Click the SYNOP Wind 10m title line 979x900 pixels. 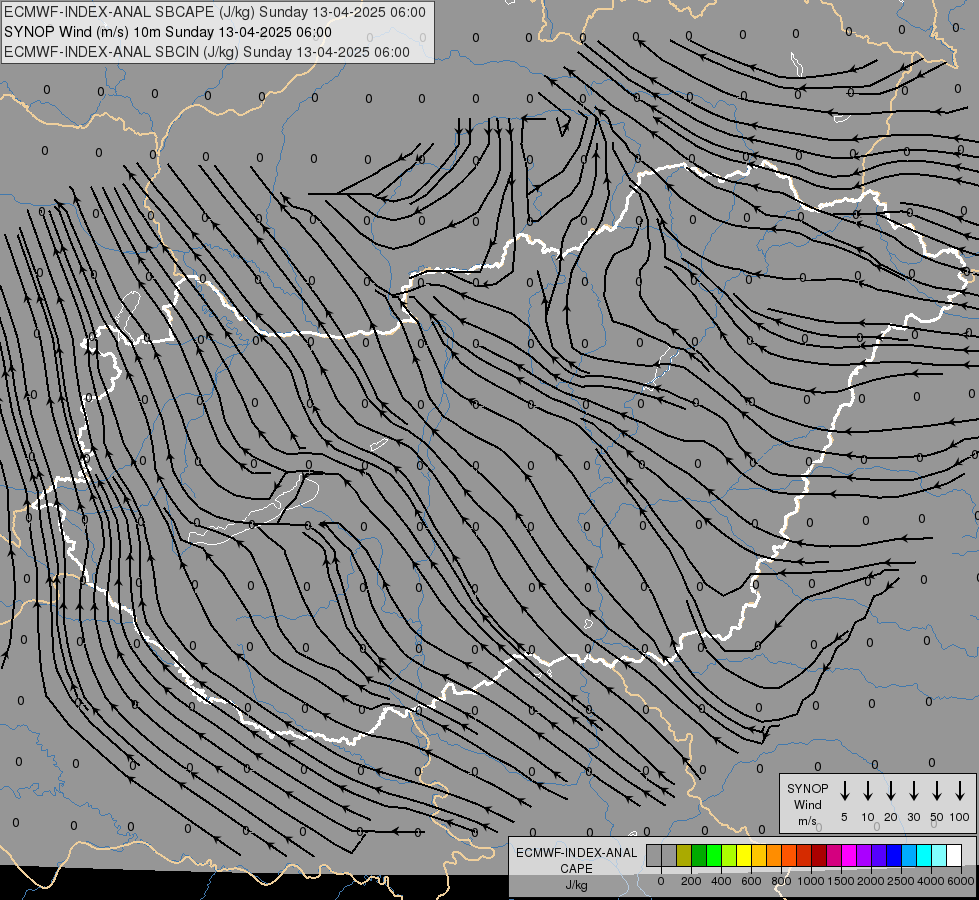[167, 32]
